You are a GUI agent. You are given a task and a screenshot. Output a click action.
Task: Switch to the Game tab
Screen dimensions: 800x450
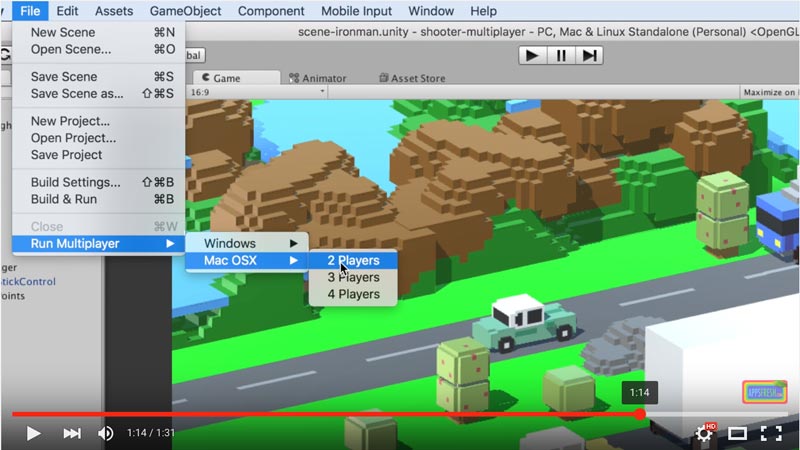click(237, 78)
